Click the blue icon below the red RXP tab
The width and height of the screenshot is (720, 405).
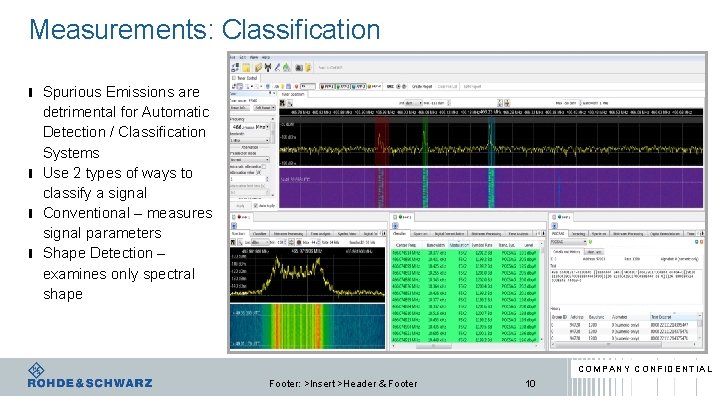pos(234,226)
